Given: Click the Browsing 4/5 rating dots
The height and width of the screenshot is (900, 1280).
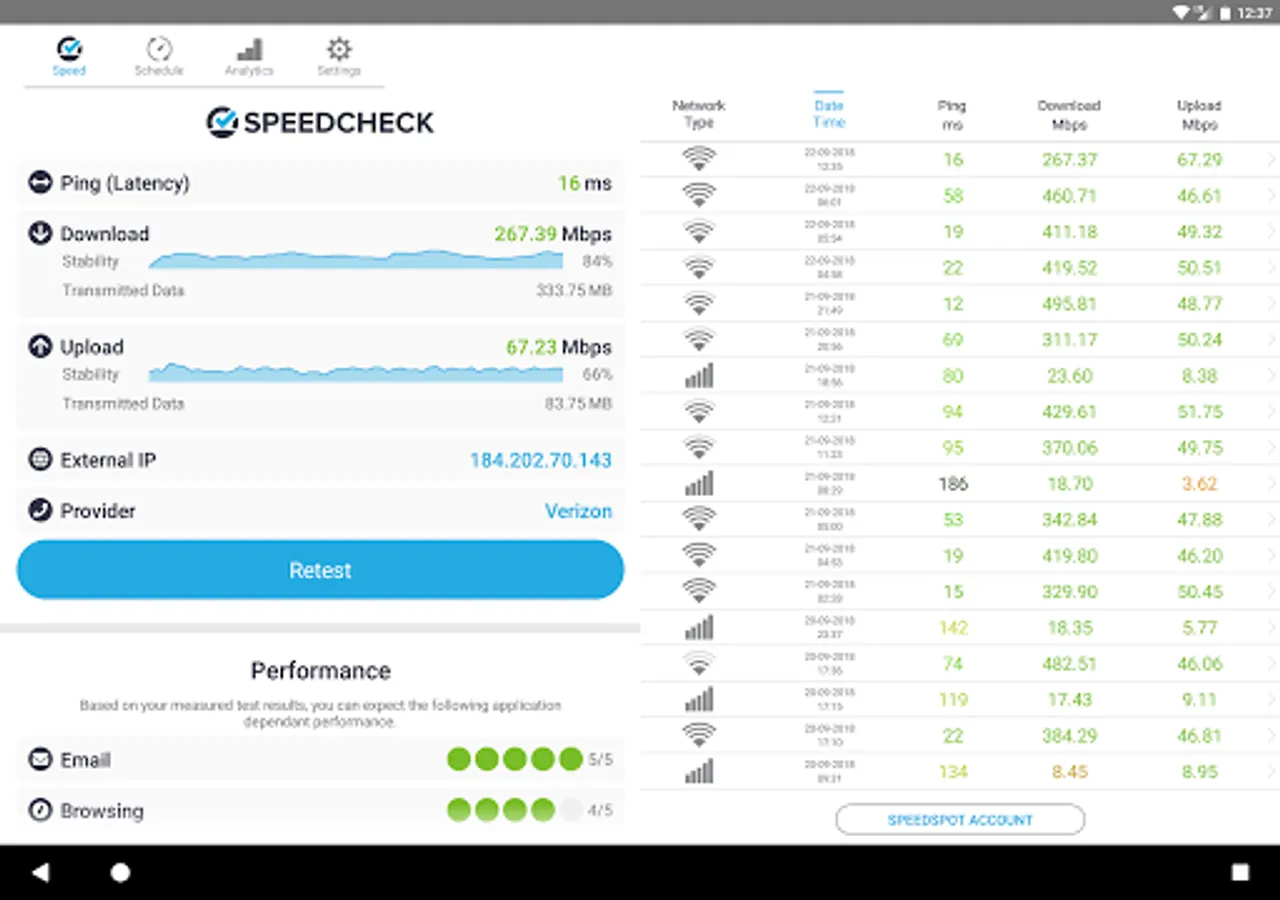Looking at the screenshot, I should coord(515,810).
